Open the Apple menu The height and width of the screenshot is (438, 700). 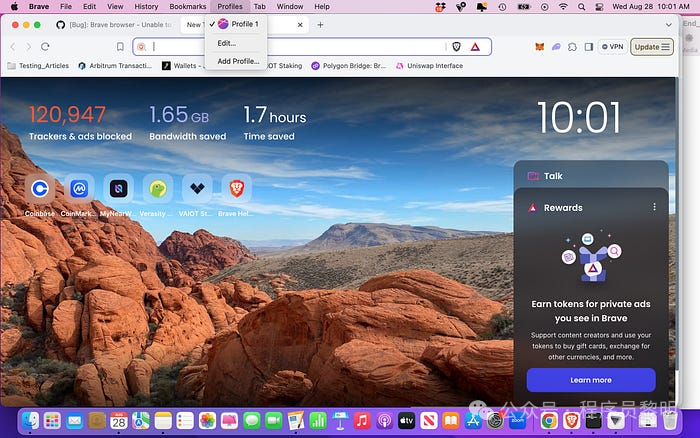[14, 6]
